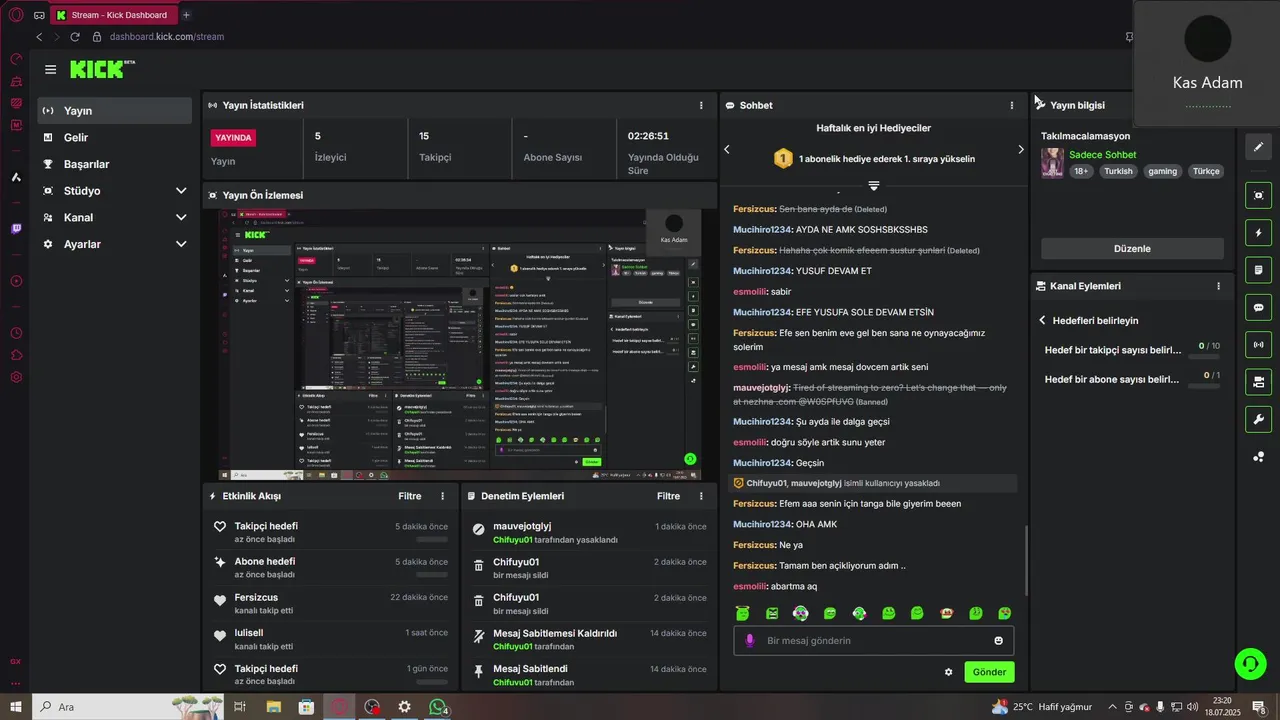The width and height of the screenshot is (1280, 720).
Task: Click the pencil edit icon in right toolbar
Action: click(x=1258, y=147)
